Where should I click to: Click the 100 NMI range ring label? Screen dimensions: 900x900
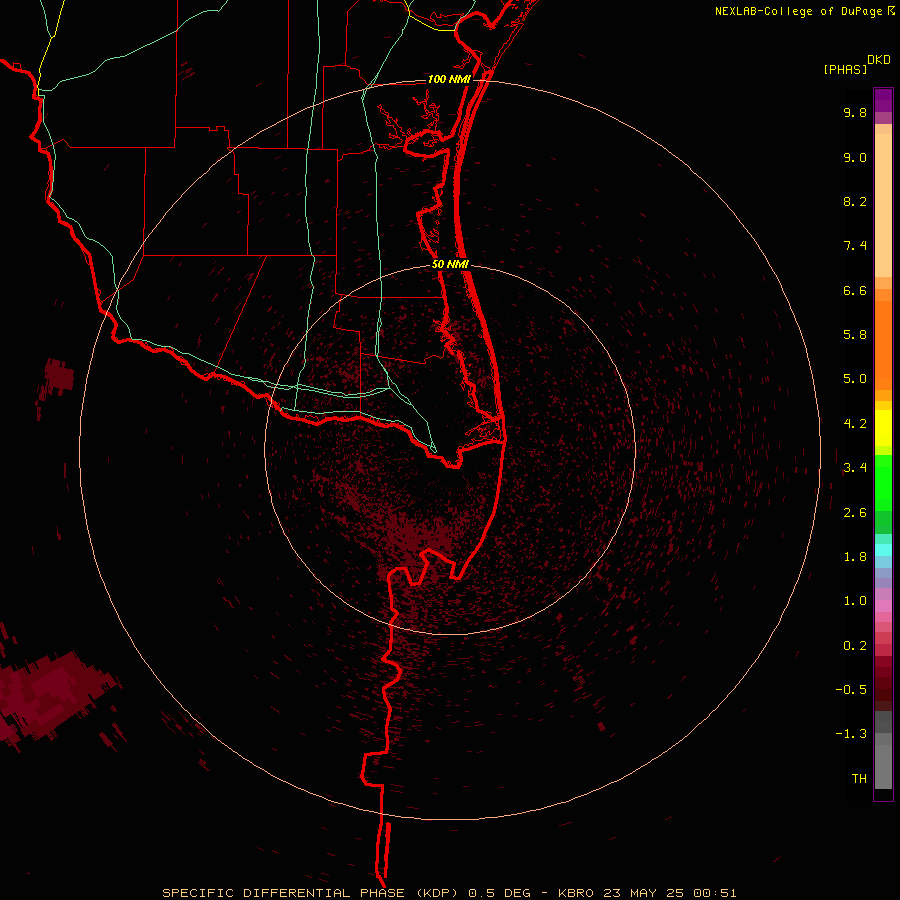(x=449, y=79)
